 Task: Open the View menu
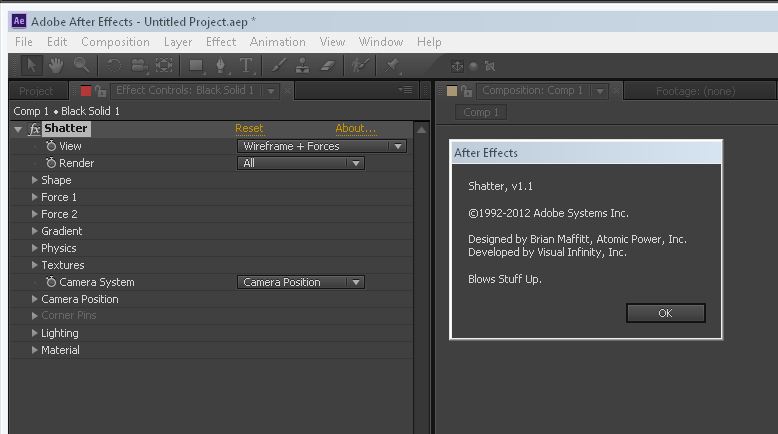click(332, 42)
